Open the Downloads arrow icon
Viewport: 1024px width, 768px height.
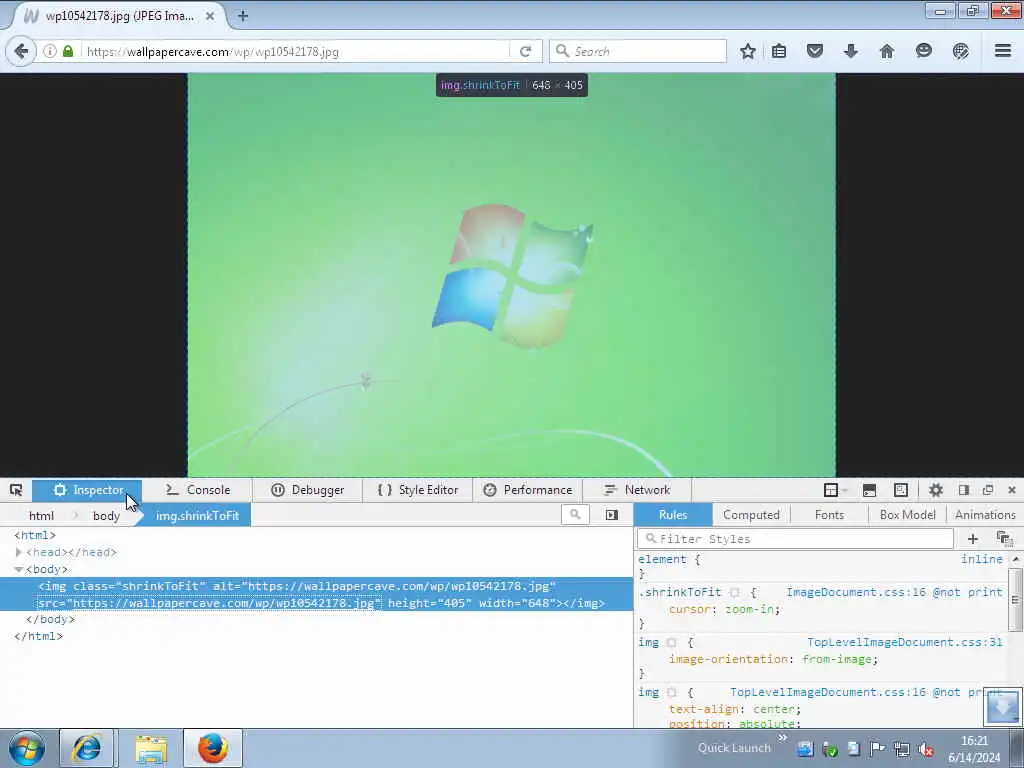point(850,51)
